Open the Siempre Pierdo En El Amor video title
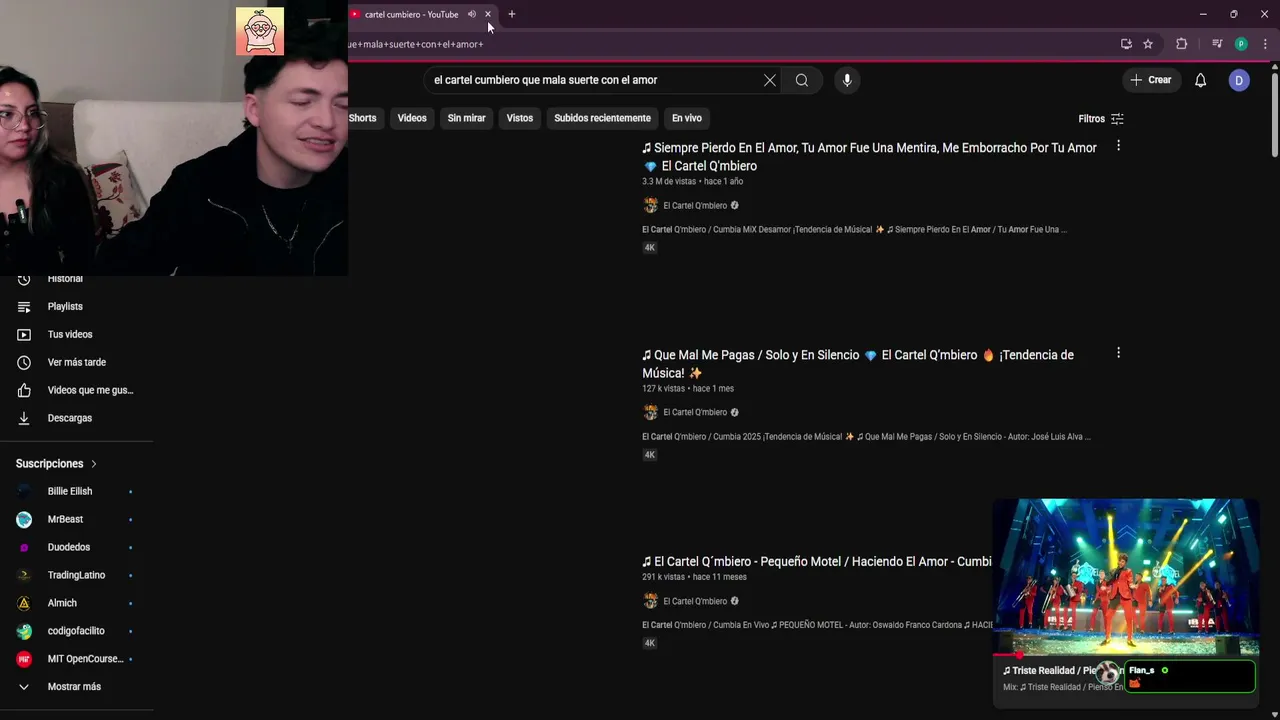 [869, 157]
